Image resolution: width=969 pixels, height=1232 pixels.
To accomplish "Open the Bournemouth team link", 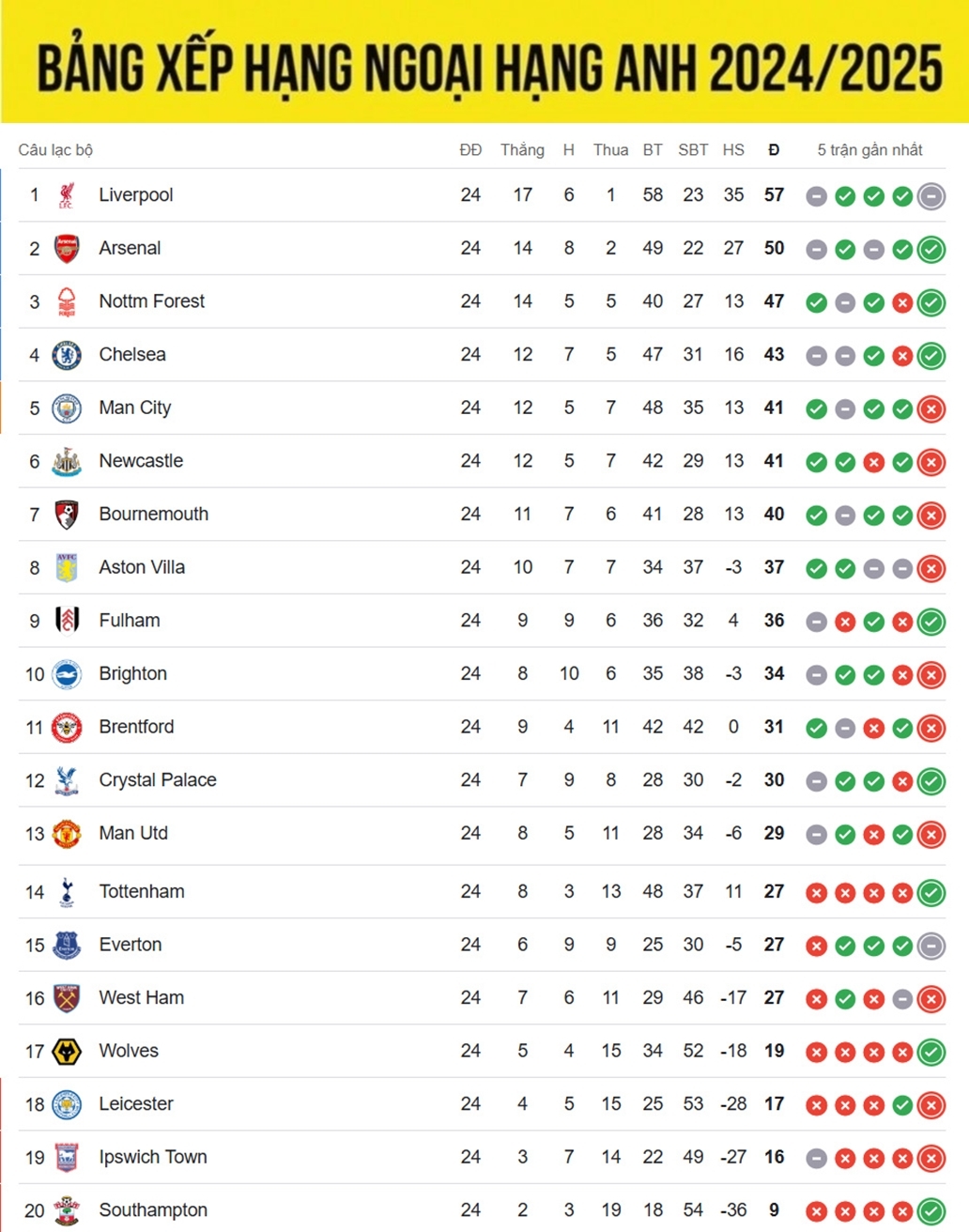I will (x=154, y=515).
